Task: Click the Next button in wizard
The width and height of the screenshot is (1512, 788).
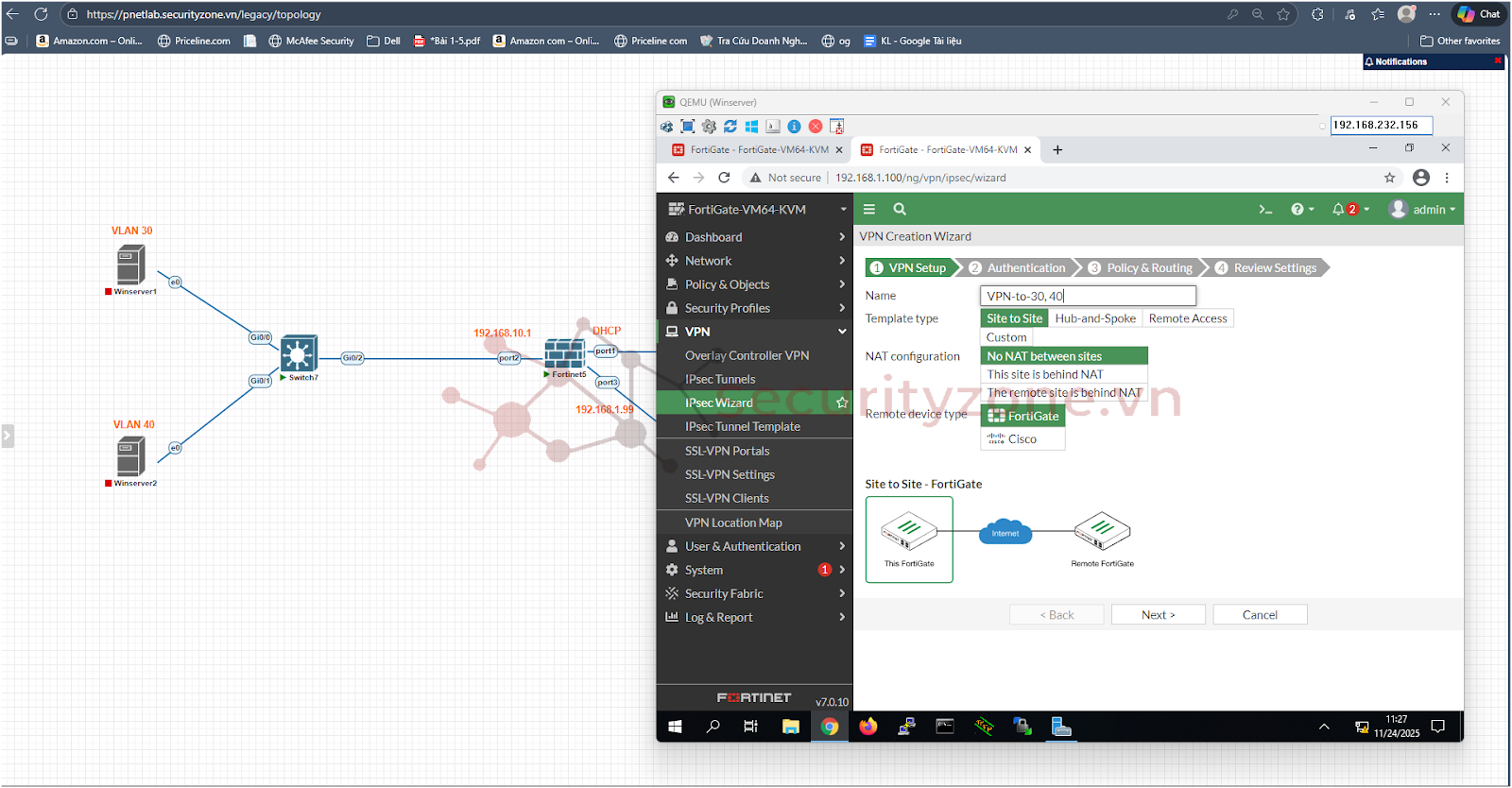Action: coord(1158,615)
